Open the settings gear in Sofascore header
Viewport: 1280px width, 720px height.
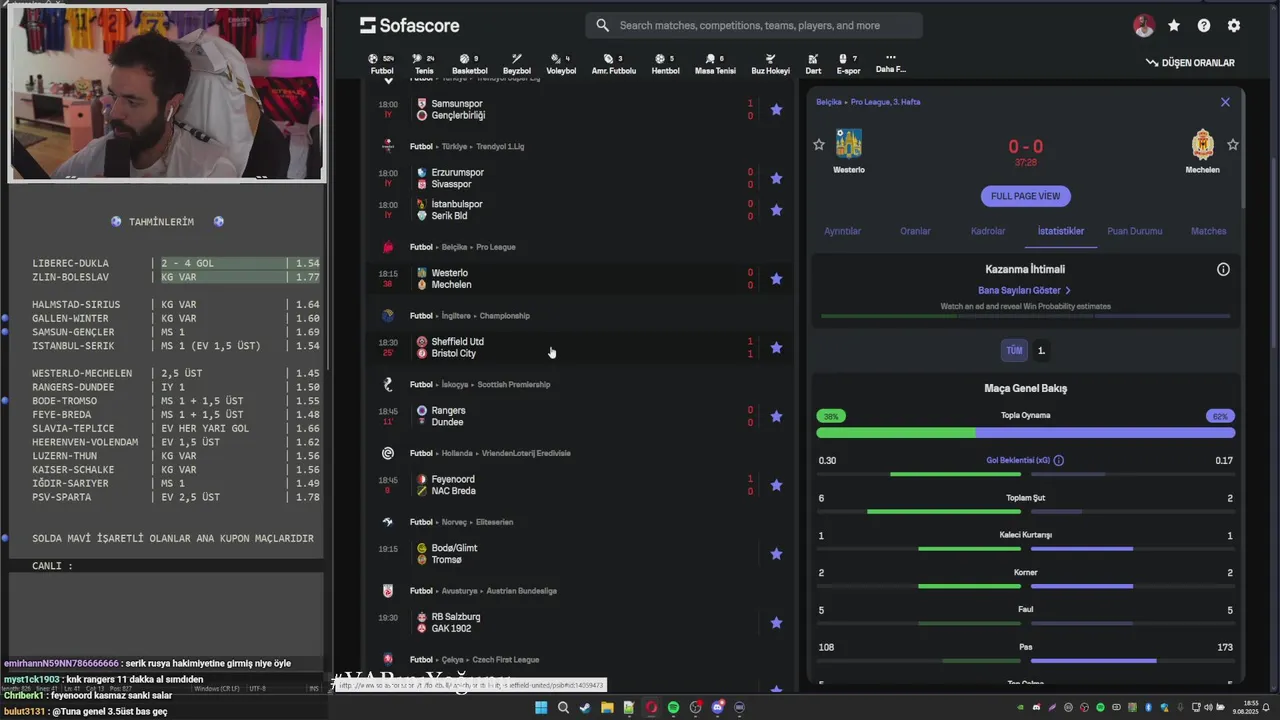click(1234, 26)
